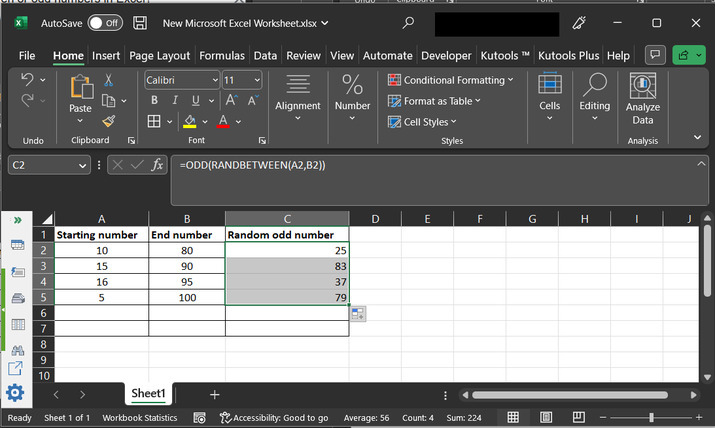Click the Cut scissors icon
Screen dimensions: 715x428
pos(108,80)
